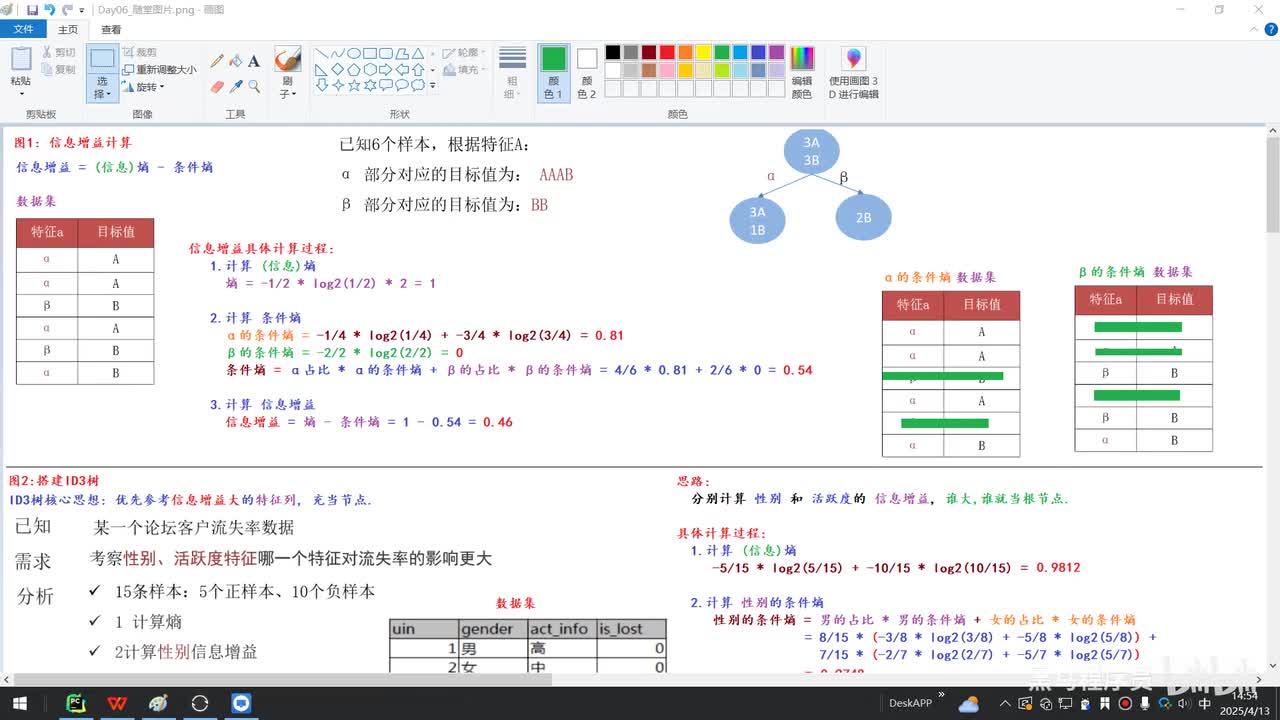This screenshot has width=1280, height=720.
Task: Select the Text tool A
Action: [x=254, y=61]
